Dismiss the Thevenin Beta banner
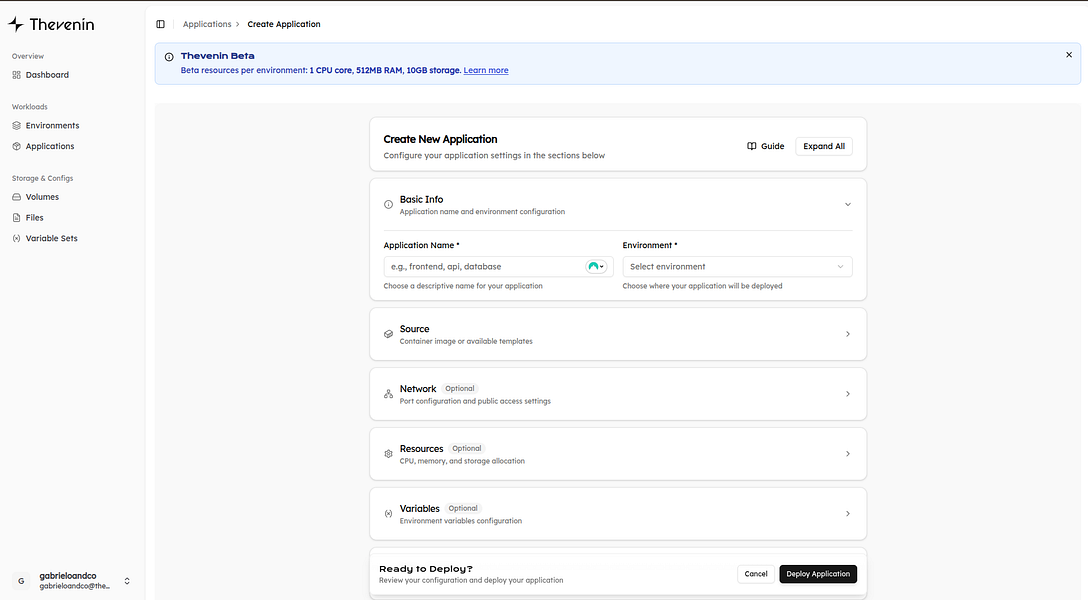This screenshot has width=1088, height=600. point(1069,55)
